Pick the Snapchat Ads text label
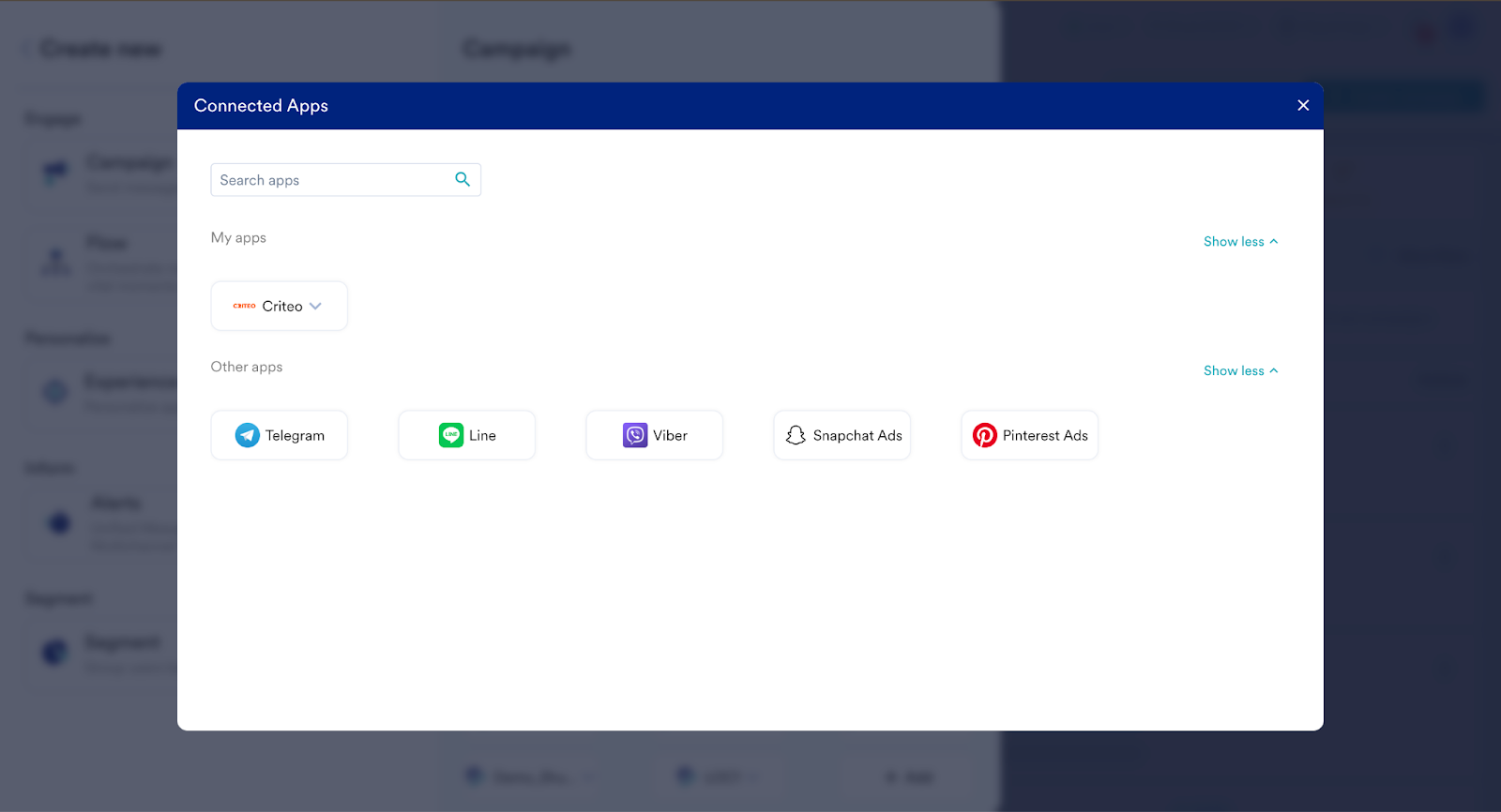The height and width of the screenshot is (812, 1501). coord(857,436)
